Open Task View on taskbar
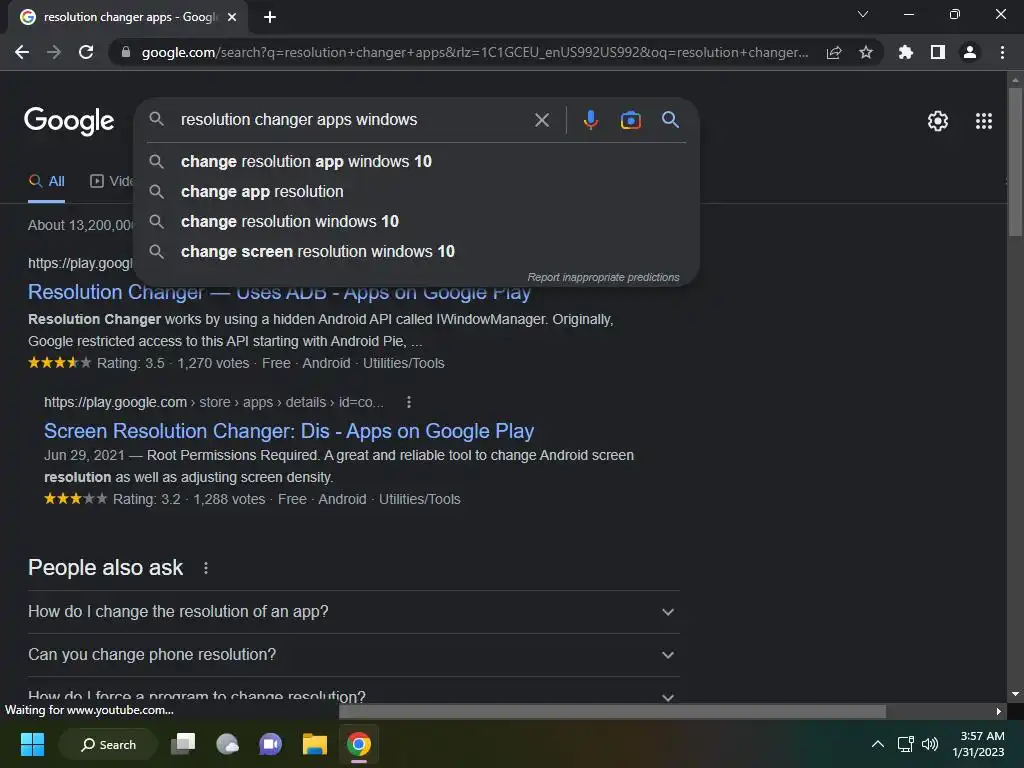Viewport: 1024px width, 768px height. point(183,744)
